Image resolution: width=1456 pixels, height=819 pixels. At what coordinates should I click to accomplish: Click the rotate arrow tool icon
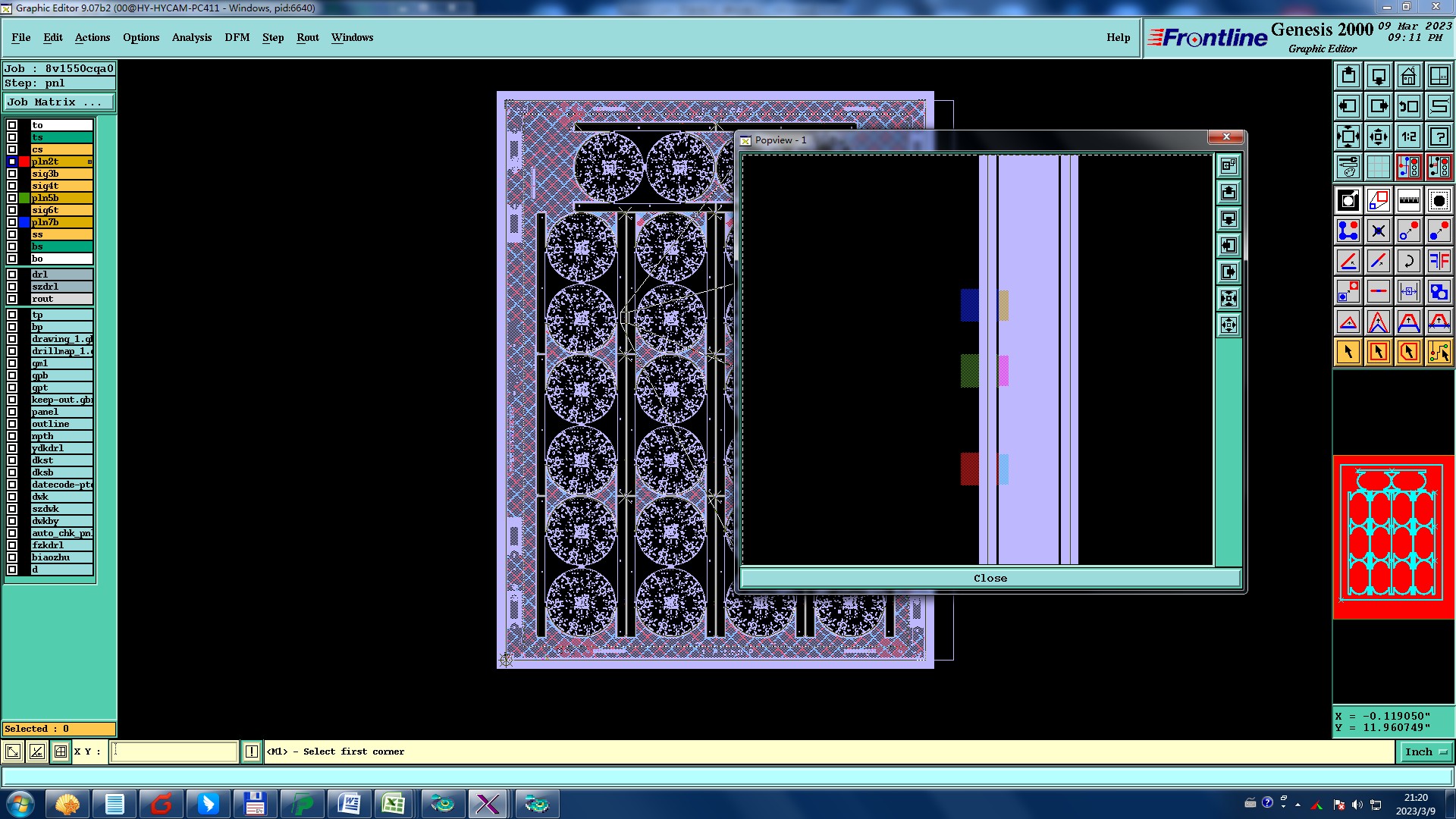(1408, 261)
